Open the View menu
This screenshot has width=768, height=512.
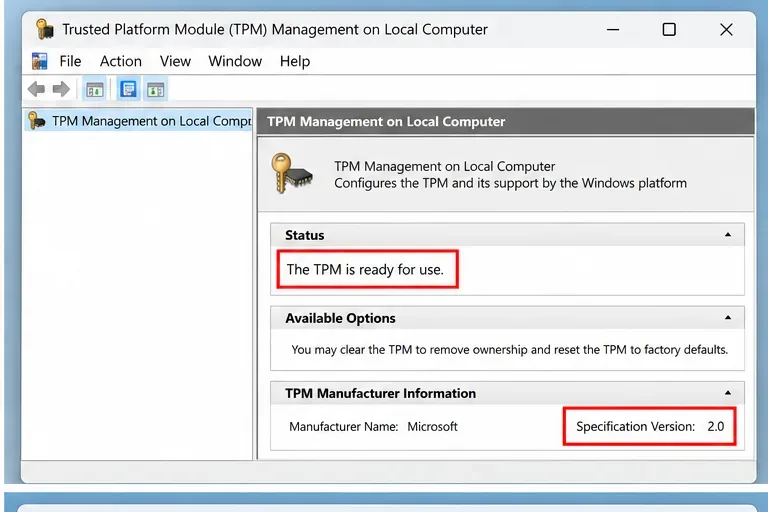pos(175,61)
